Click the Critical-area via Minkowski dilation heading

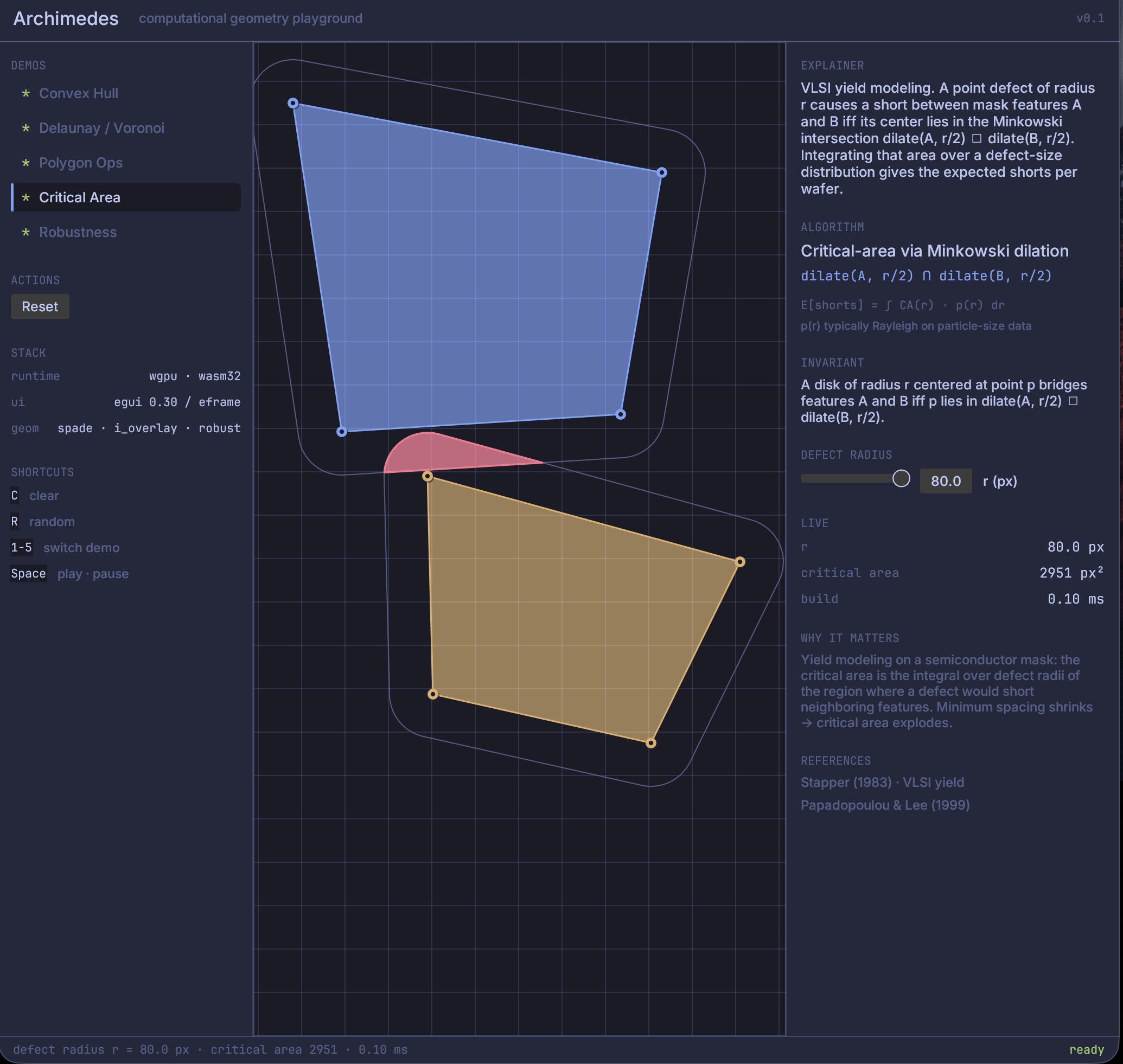pyautogui.click(x=935, y=251)
